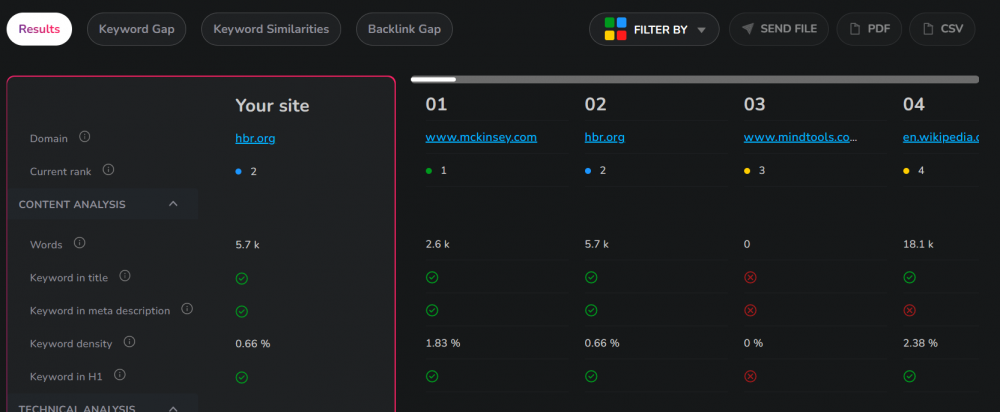The height and width of the screenshot is (412, 1000).
Task: Click wikipedia Keyword in title checkmark
Action: coord(910,277)
